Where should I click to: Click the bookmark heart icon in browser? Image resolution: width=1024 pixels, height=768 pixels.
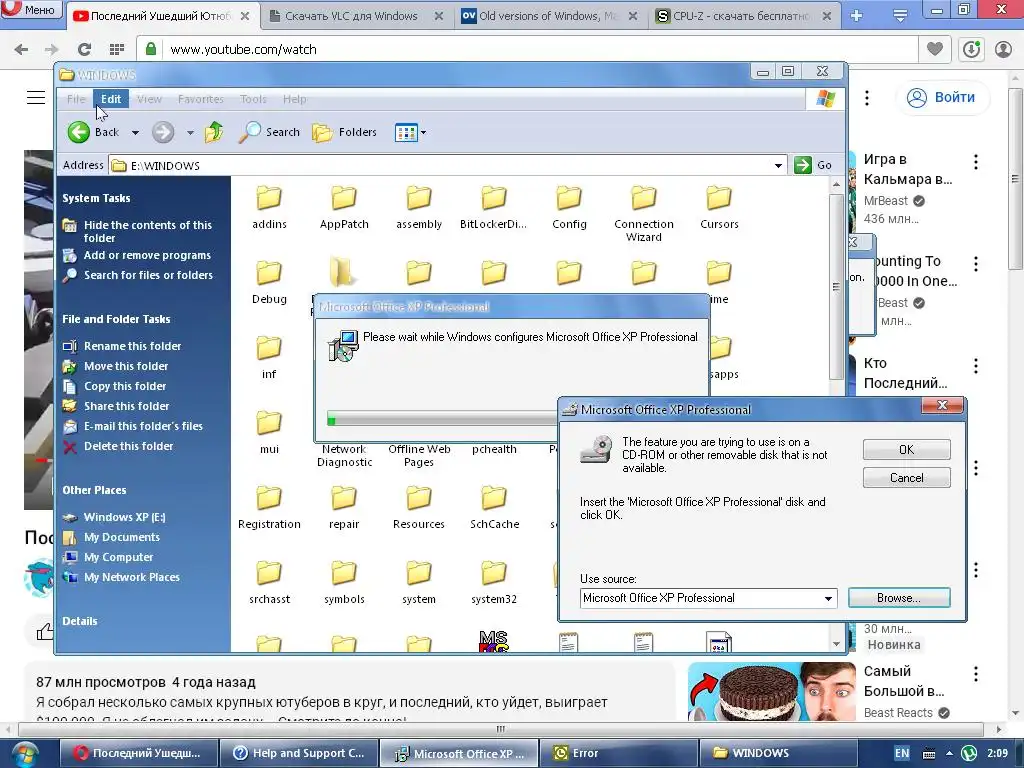pyautogui.click(x=935, y=49)
